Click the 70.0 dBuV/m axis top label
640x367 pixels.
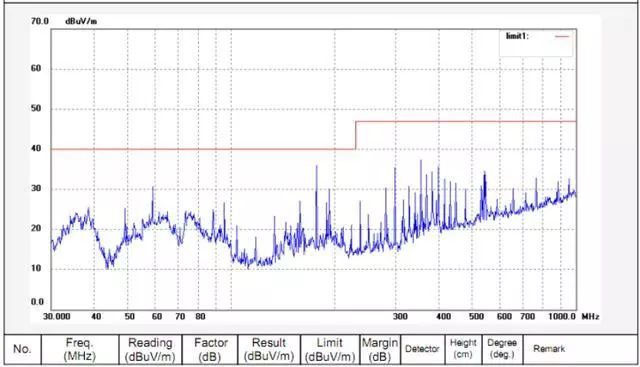tap(40, 21)
